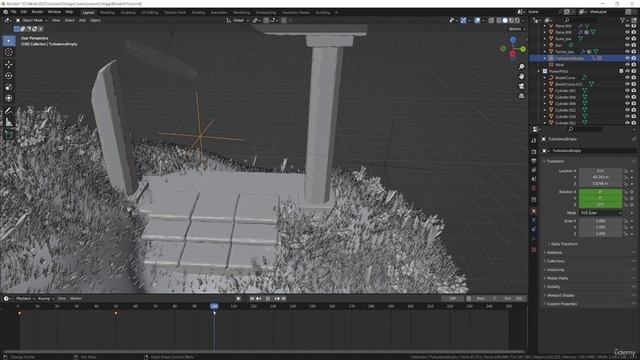Open the Render properties tab
640x360 pixels.
[x=533, y=152]
